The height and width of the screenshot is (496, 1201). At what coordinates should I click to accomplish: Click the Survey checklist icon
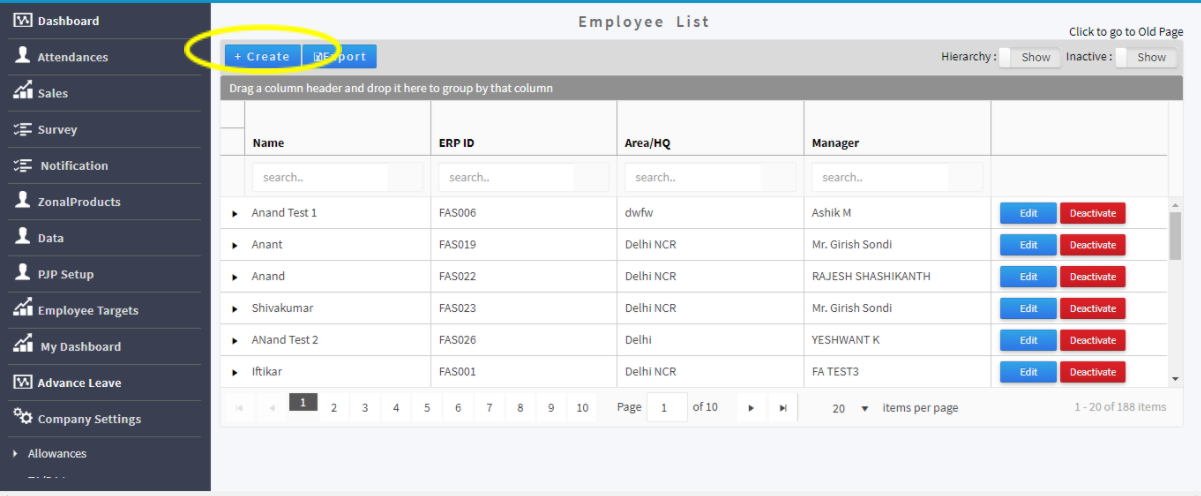click(22, 129)
